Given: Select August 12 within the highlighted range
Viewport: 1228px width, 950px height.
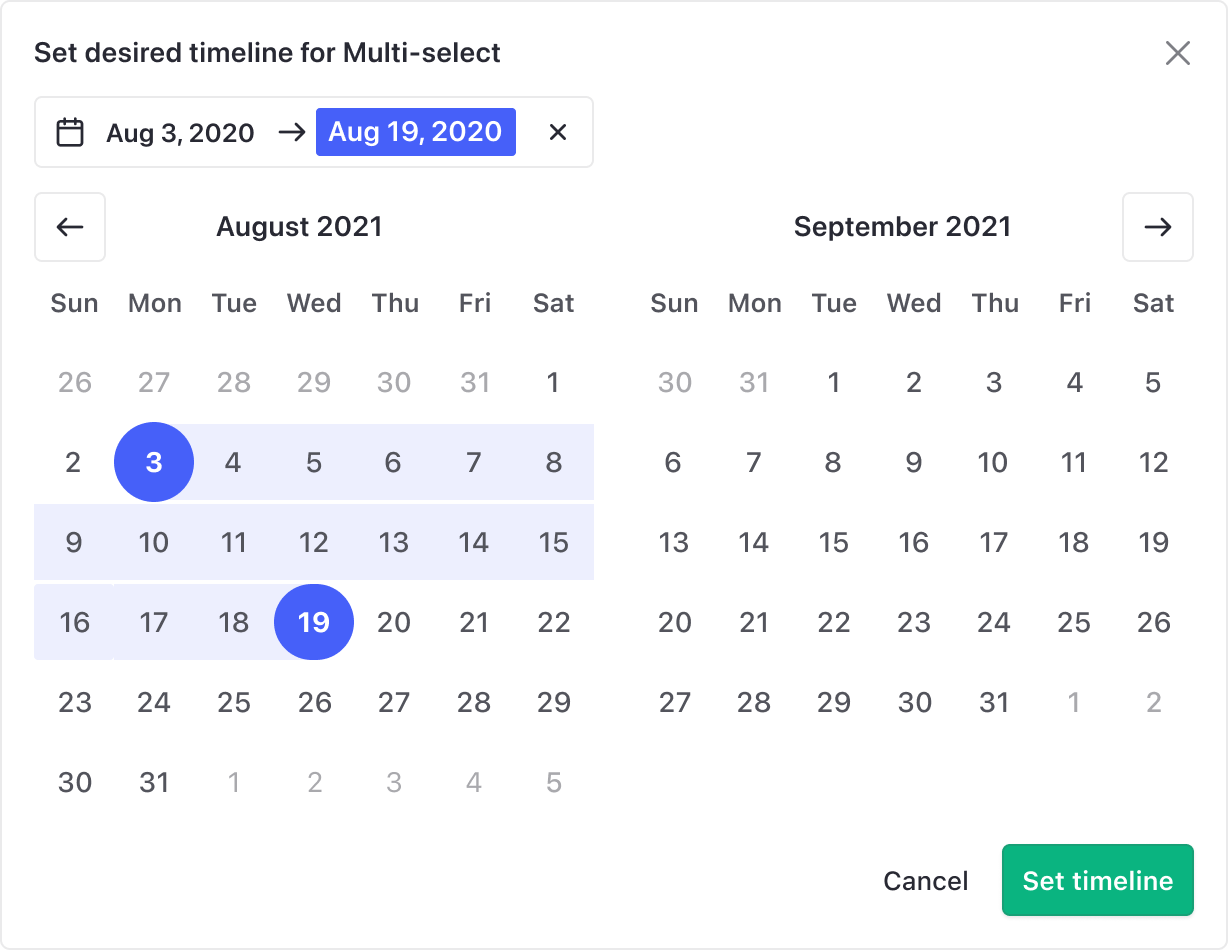Looking at the screenshot, I should pos(314,542).
